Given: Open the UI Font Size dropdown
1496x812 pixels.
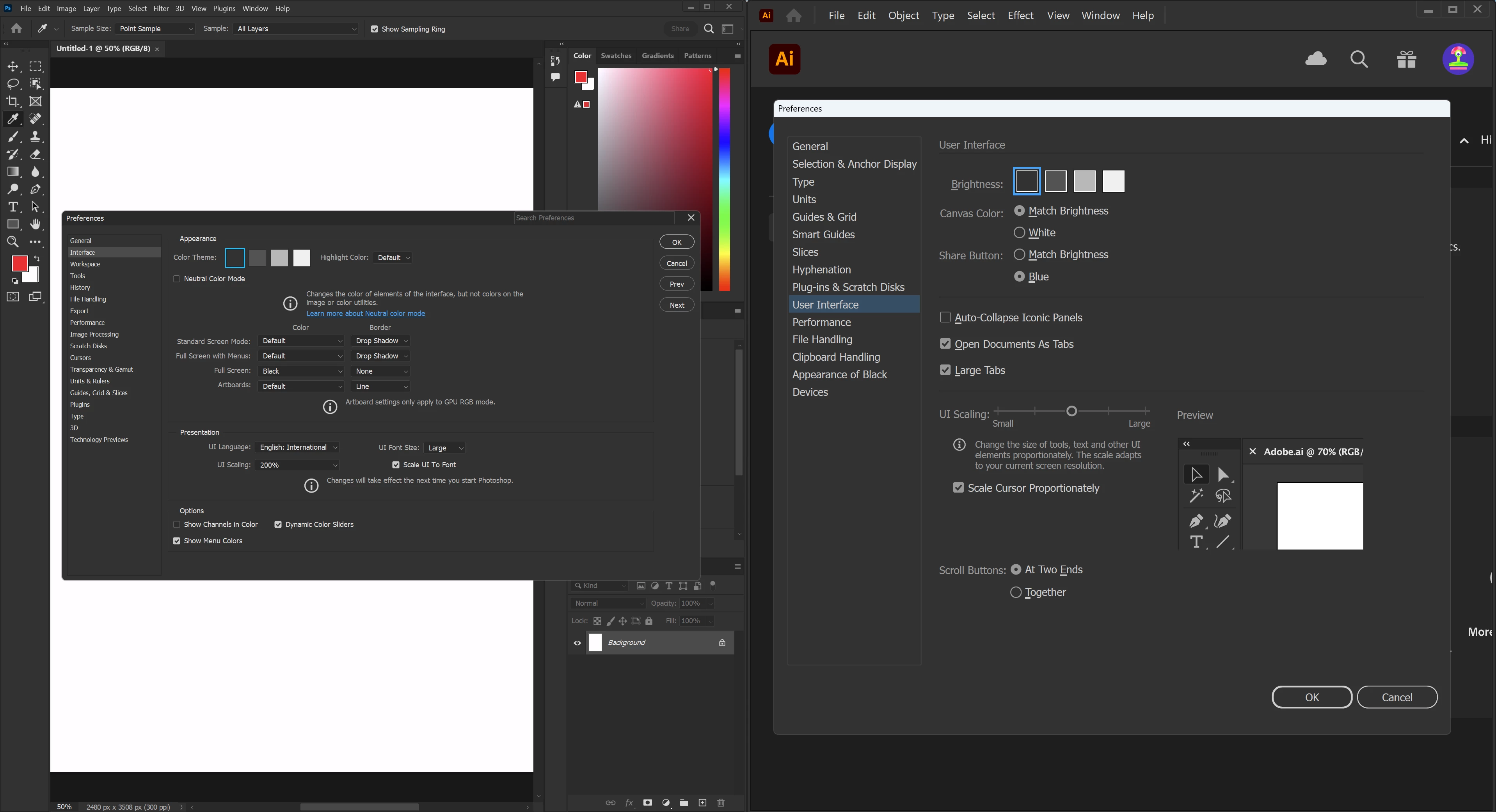Looking at the screenshot, I should click(x=445, y=448).
